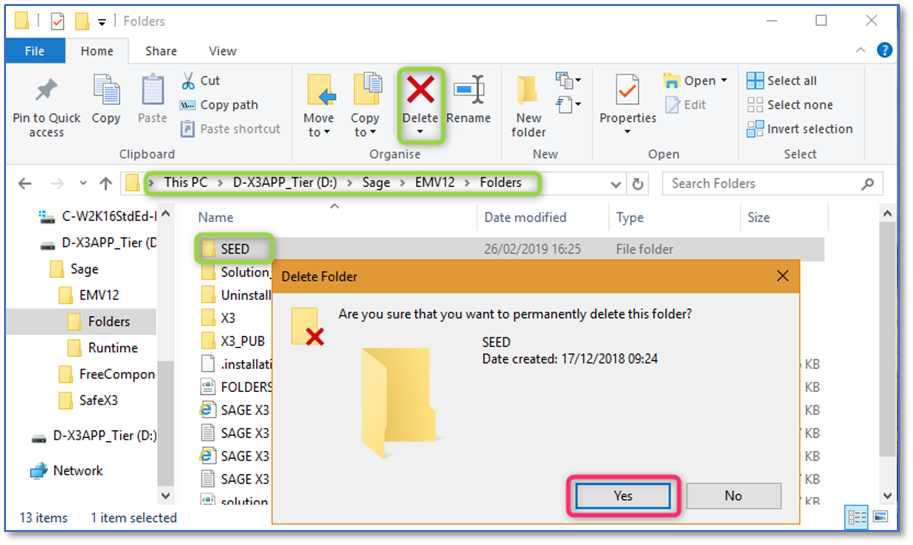Switch to the Share tab
The image size is (913, 545).
click(161, 51)
